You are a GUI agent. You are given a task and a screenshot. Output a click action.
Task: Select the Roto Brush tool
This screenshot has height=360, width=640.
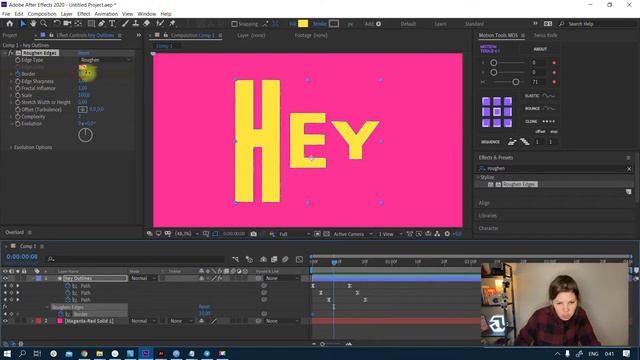click(x=160, y=24)
